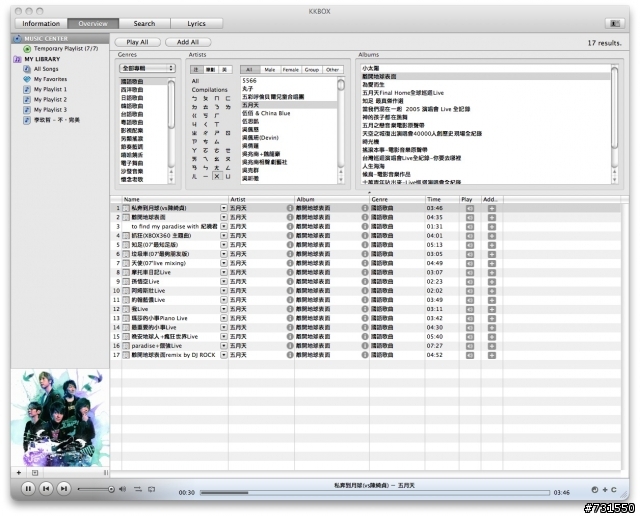The width and height of the screenshot is (640, 516).
Task: Play the song in row 1
Action: tap(470, 208)
